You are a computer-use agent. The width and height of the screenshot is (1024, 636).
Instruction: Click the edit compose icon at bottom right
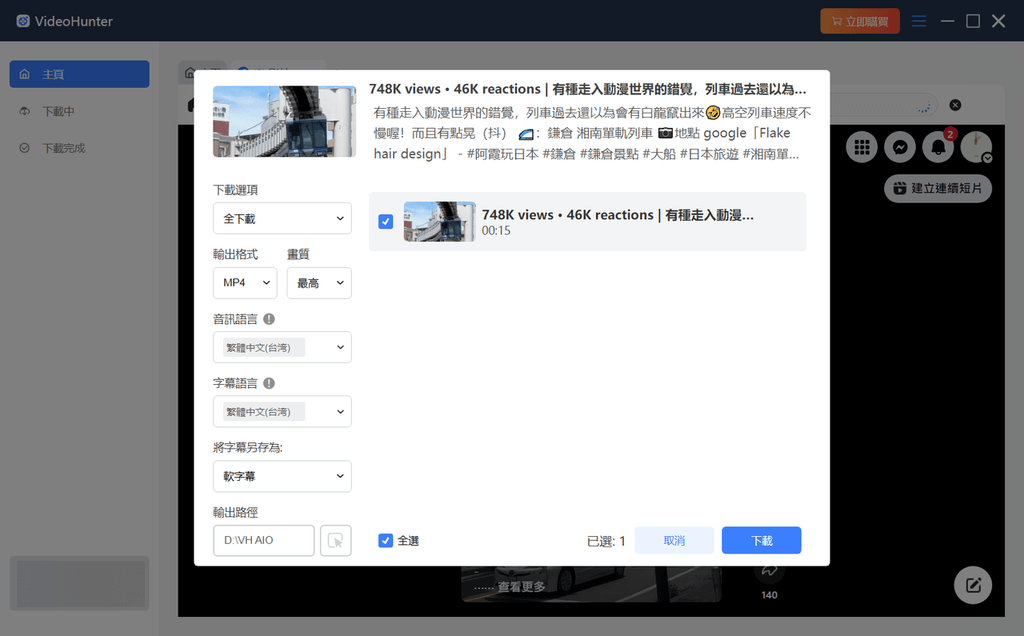pyautogui.click(x=973, y=585)
